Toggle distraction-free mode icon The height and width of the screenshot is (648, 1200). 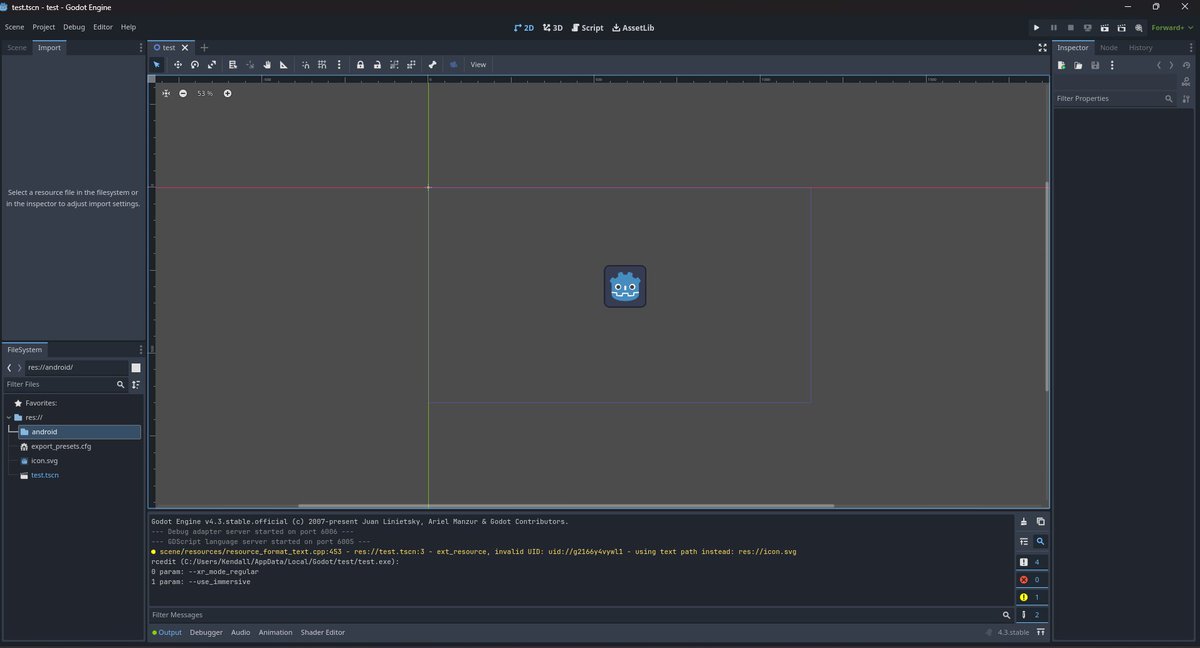click(1042, 48)
